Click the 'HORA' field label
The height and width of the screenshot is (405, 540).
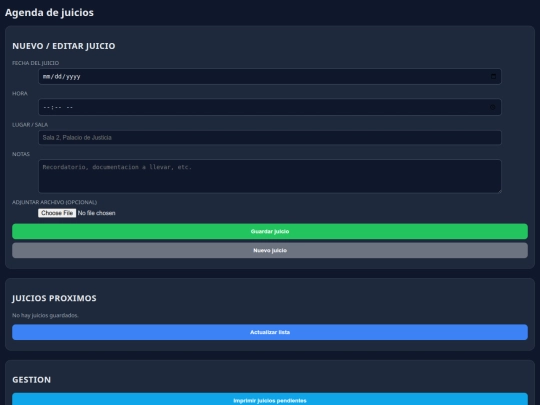tap(20, 93)
